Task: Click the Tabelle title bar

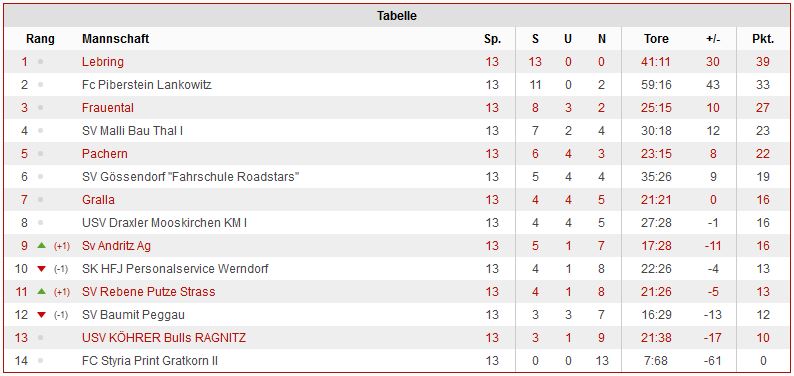Action: pos(397,16)
